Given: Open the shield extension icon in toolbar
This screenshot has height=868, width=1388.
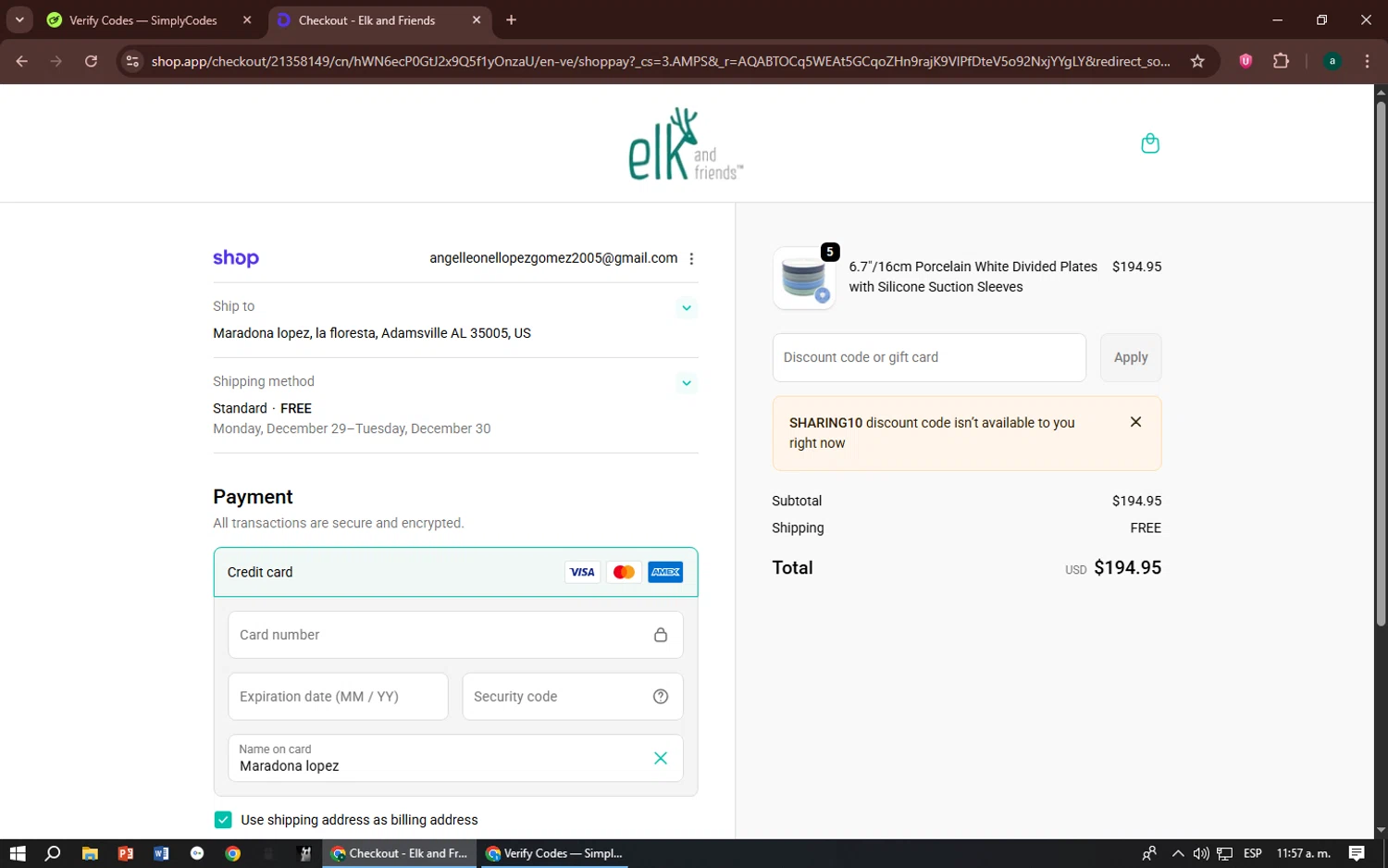Looking at the screenshot, I should [x=1245, y=61].
